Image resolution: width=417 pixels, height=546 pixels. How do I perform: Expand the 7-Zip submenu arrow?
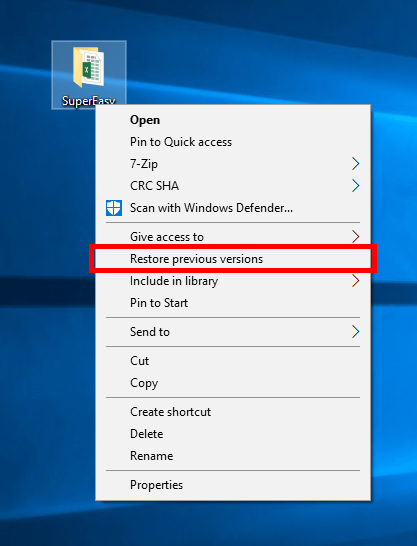(355, 164)
